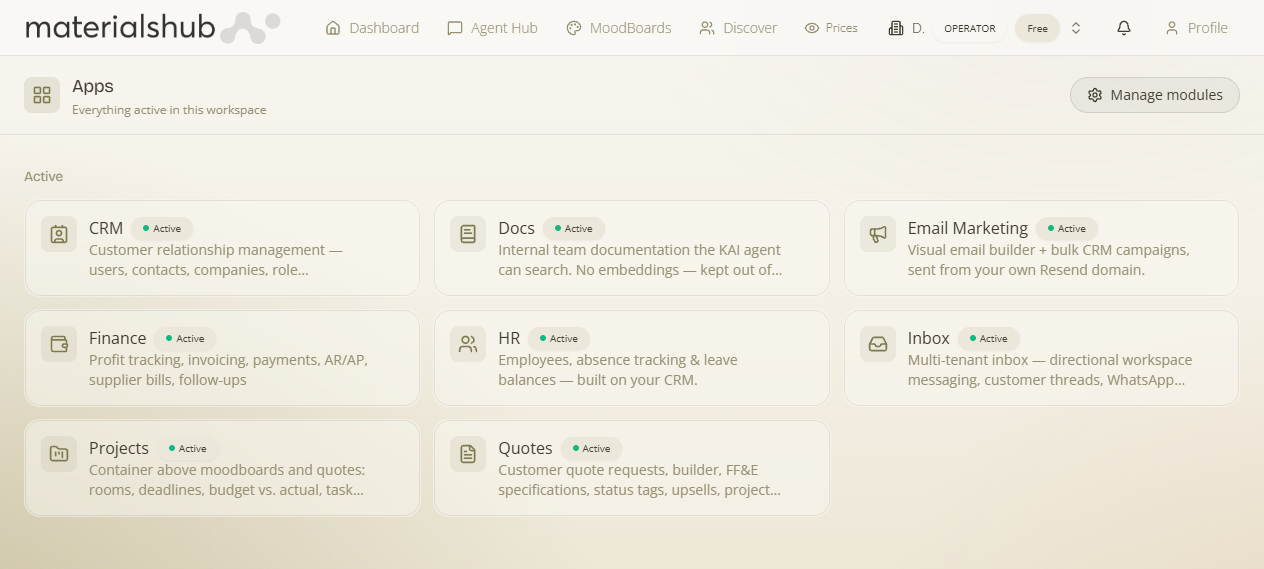
Task: Click the Projects folder icon
Action: click(x=59, y=455)
